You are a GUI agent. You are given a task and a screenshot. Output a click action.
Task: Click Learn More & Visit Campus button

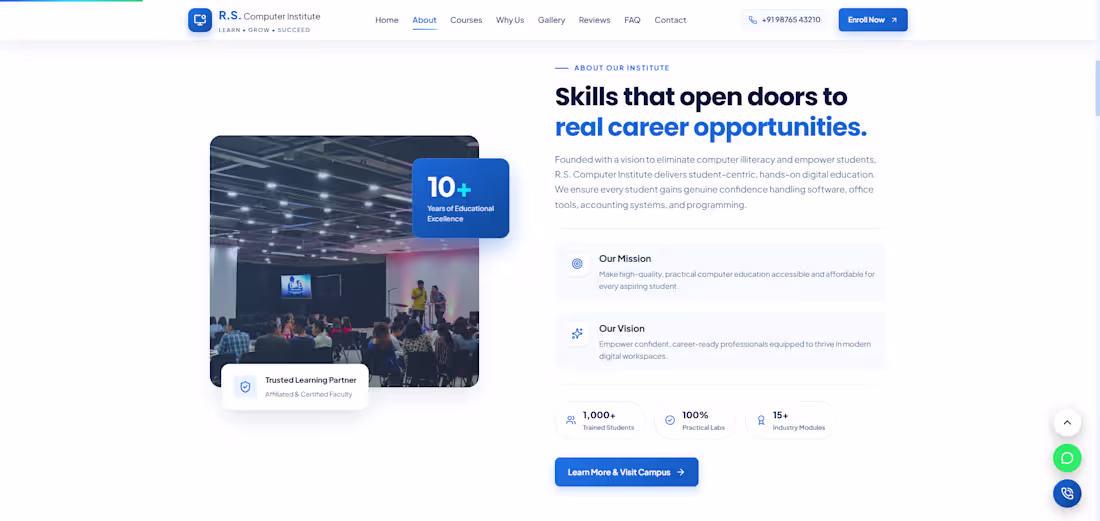click(626, 473)
